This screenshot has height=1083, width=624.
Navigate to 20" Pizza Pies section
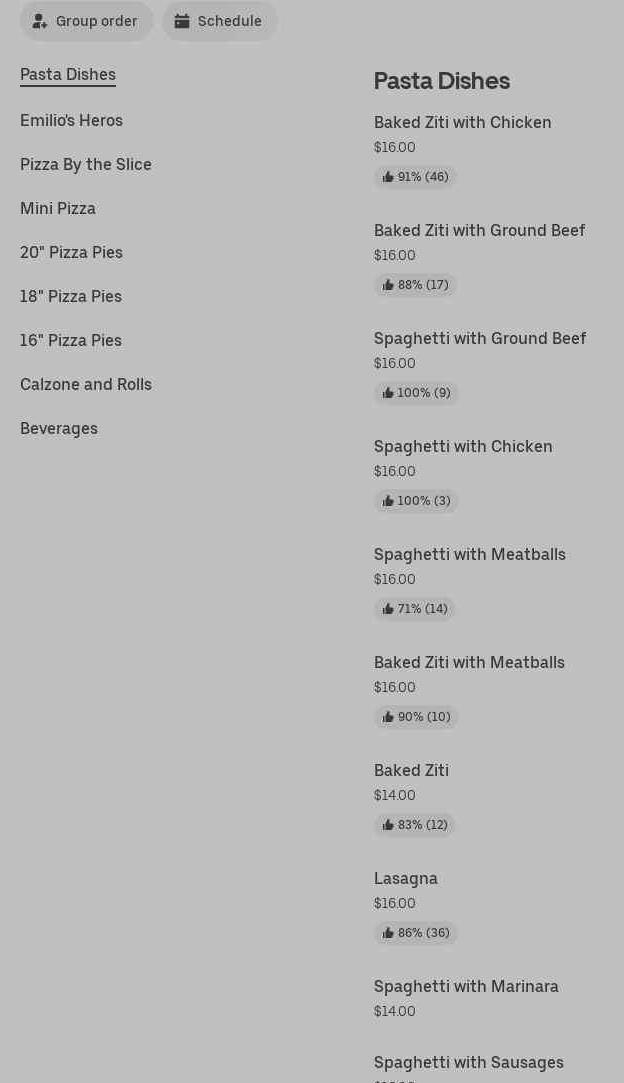tap(71, 252)
